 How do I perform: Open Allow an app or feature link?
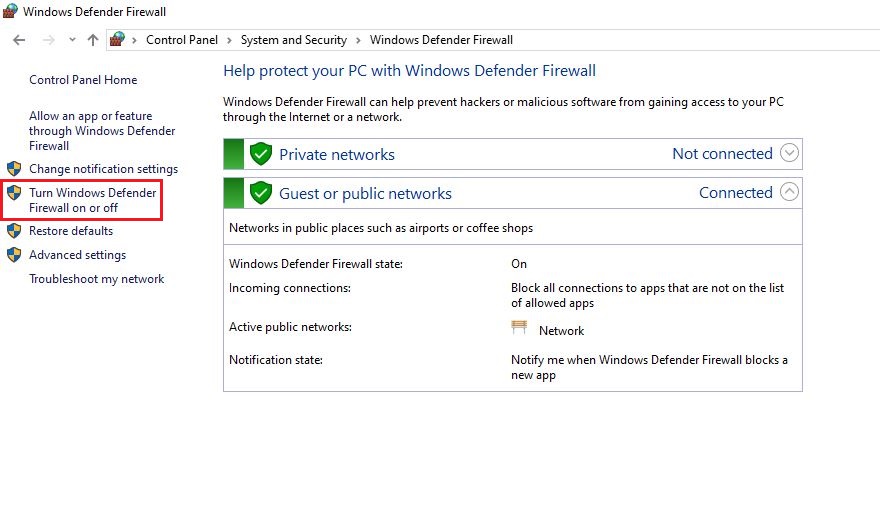click(102, 131)
